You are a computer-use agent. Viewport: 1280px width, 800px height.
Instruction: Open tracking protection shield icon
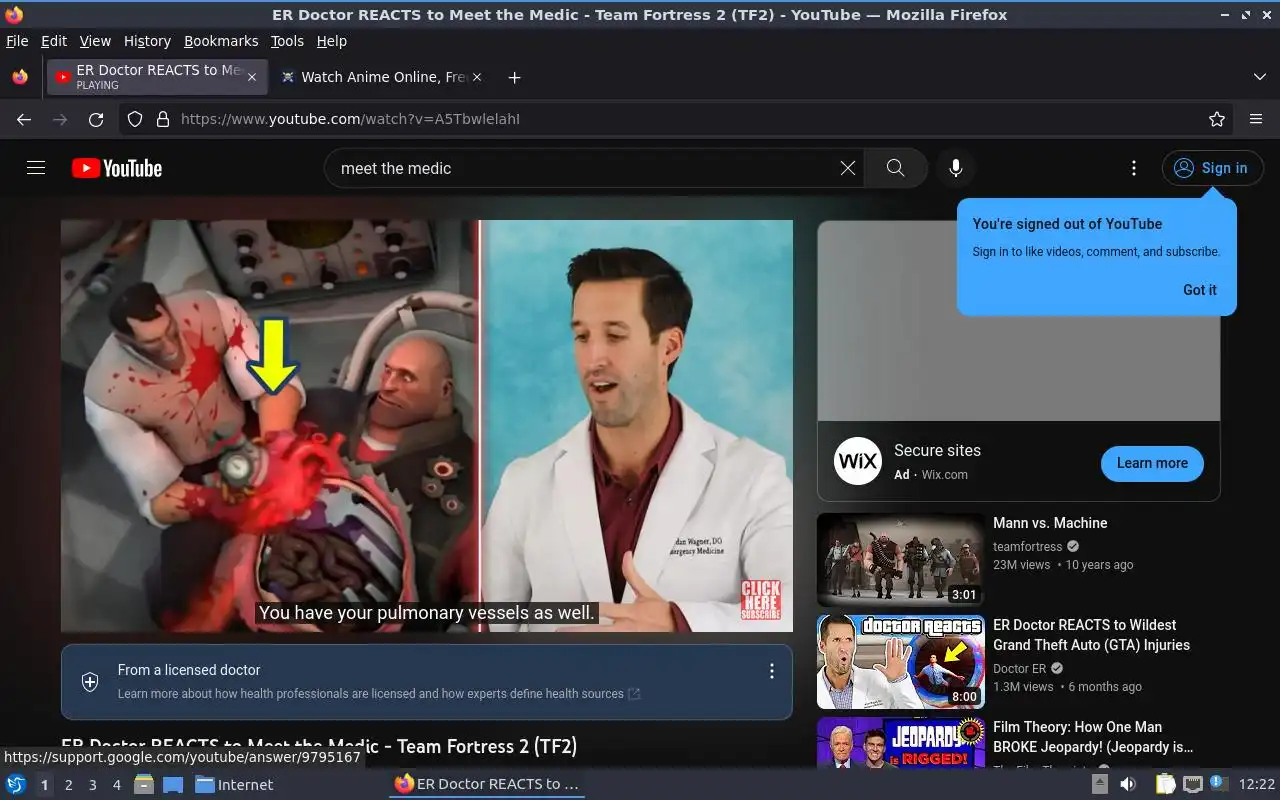click(x=135, y=119)
